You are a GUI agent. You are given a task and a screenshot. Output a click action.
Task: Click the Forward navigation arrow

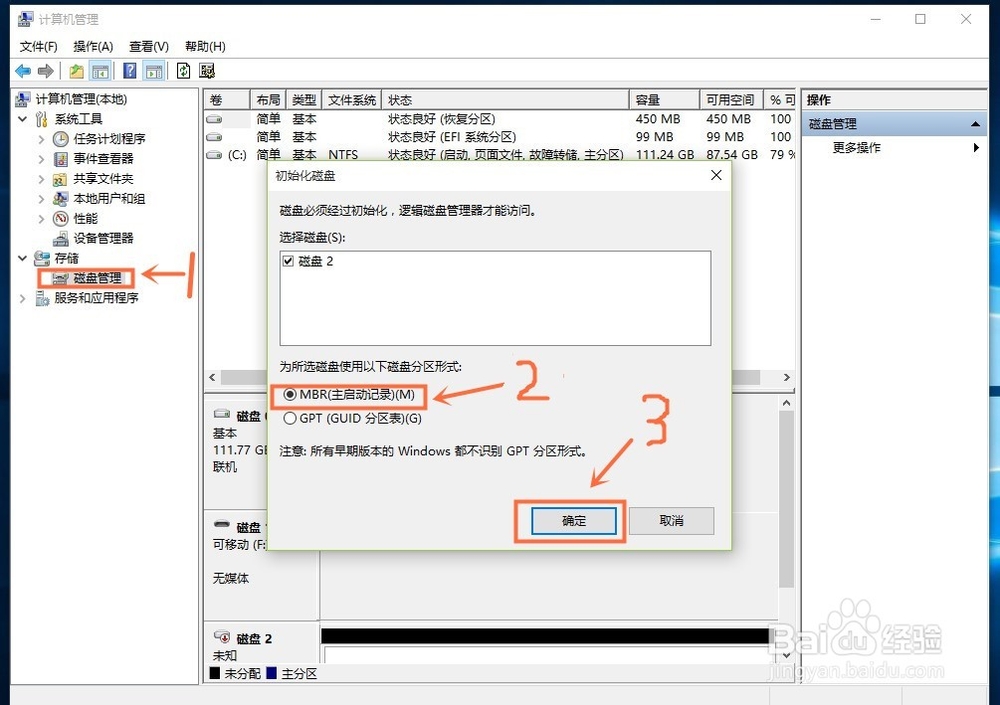[44, 70]
